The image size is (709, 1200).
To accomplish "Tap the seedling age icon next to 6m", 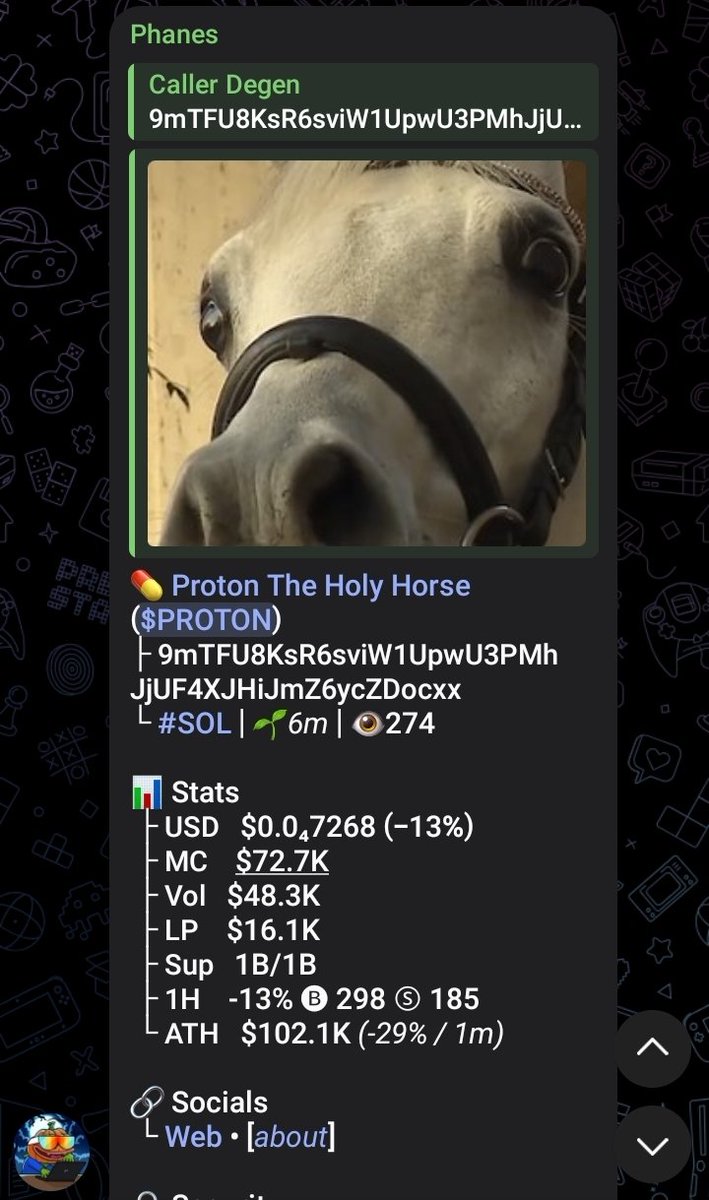I will pyautogui.click(x=267, y=723).
